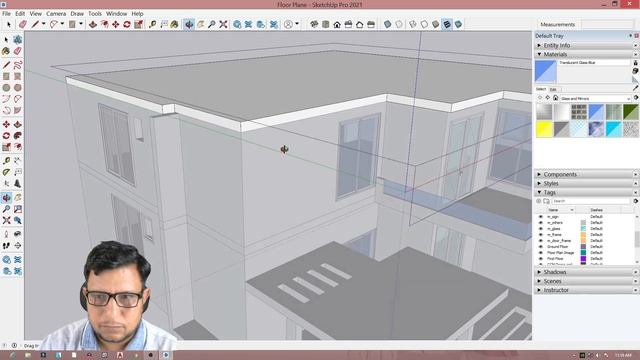Image resolution: width=640 pixels, height=360 pixels.
Task: Open the Draw menu
Action: point(77,13)
